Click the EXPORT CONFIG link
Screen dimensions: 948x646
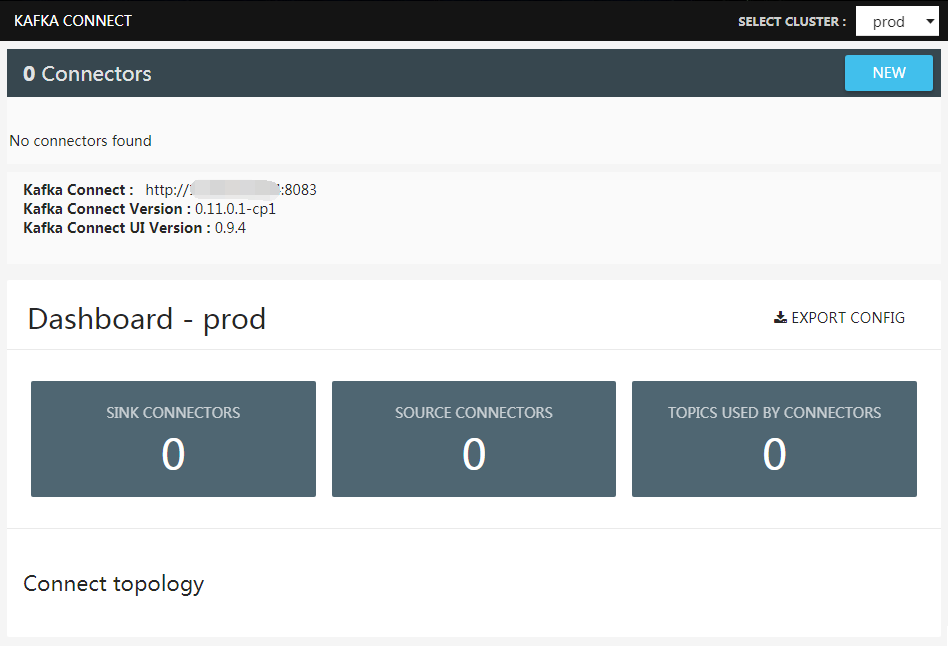pos(848,317)
